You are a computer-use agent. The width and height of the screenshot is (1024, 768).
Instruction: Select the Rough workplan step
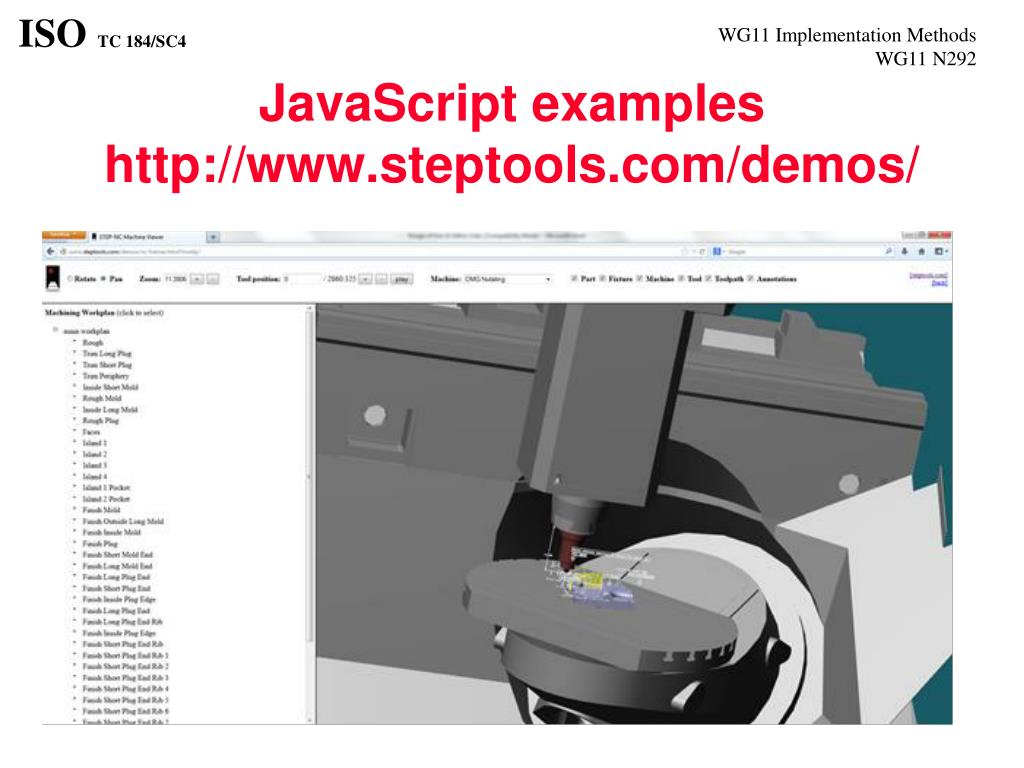click(x=93, y=342)
